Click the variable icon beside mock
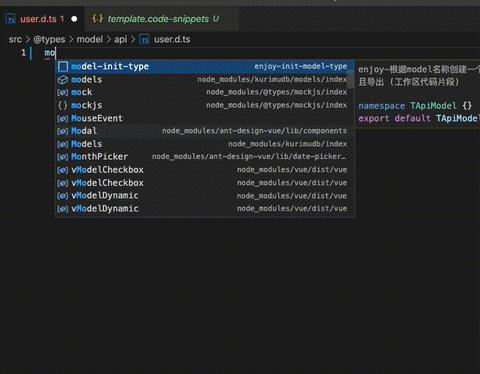Image resolution: width=480 pixels, height=374 pixels. [x=63, y=92]
